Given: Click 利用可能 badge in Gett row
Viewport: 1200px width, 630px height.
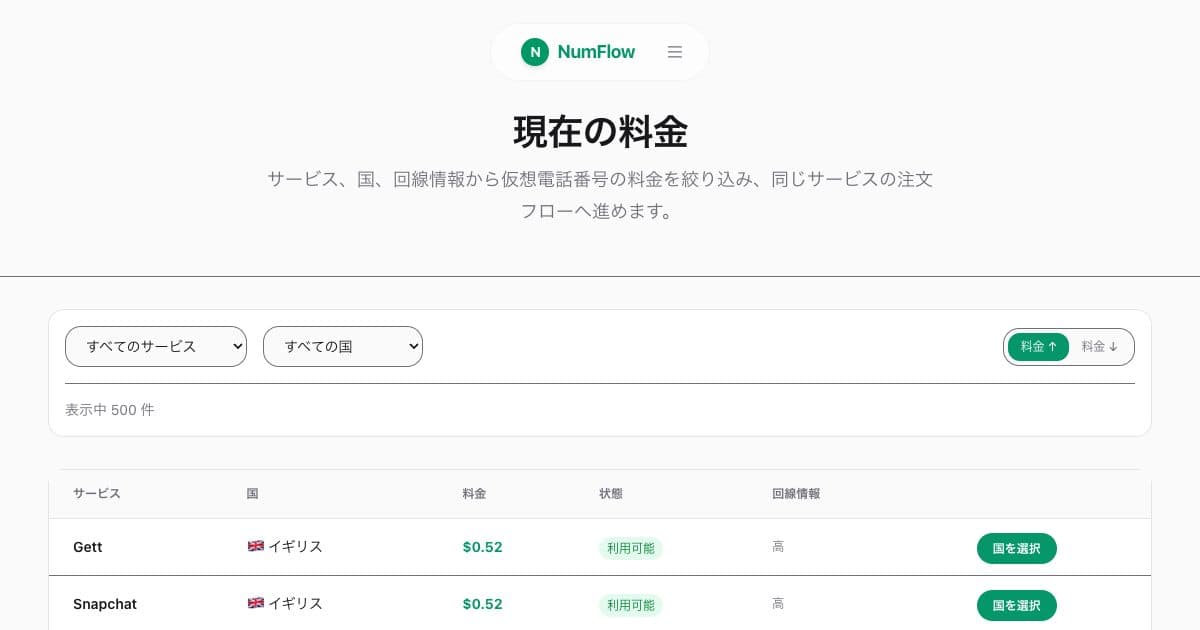Looking at the screenshot, I should (x=631, y=548).
